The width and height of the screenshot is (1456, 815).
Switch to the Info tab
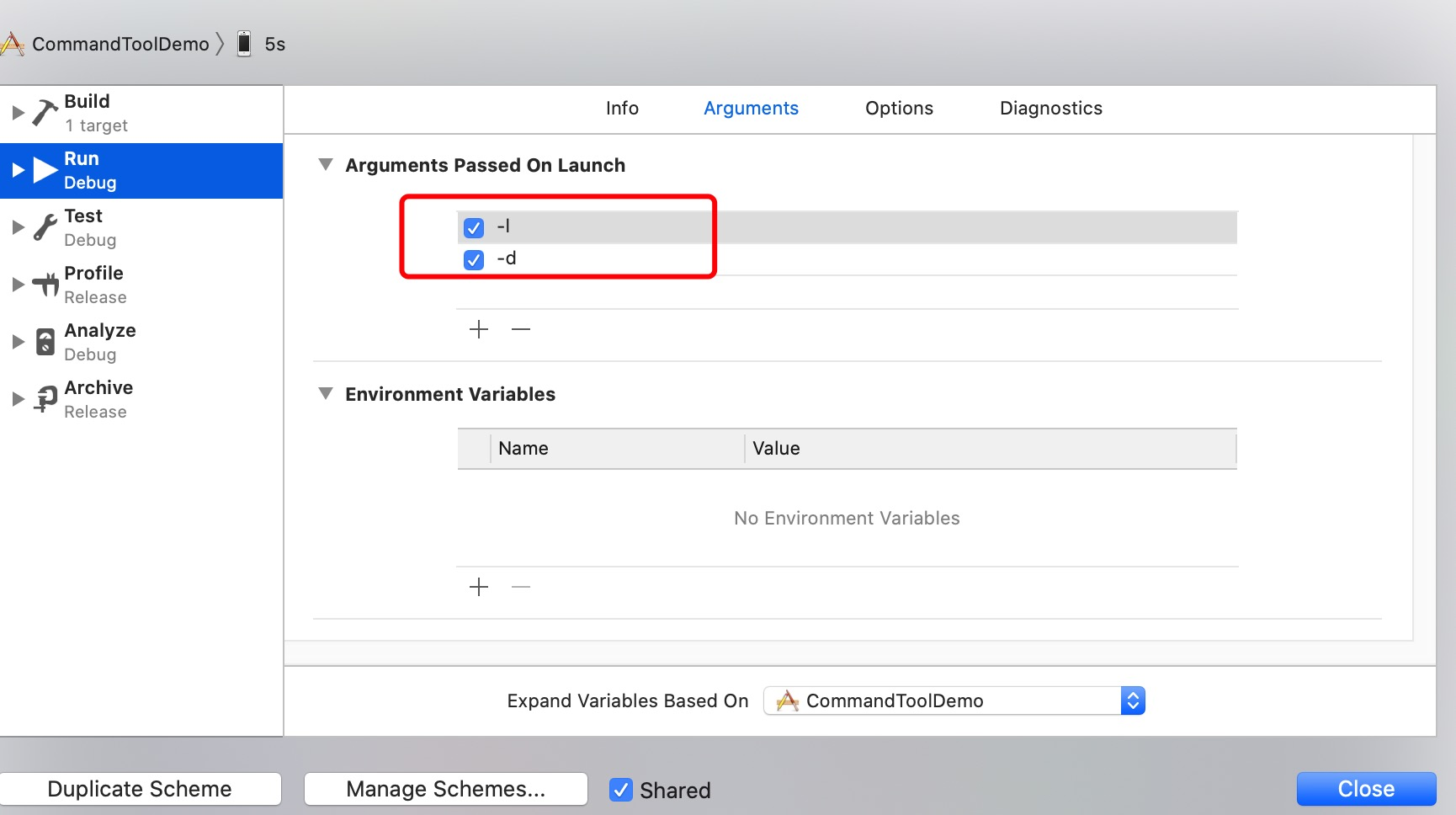pyautogui.click(x=622, y=109)
